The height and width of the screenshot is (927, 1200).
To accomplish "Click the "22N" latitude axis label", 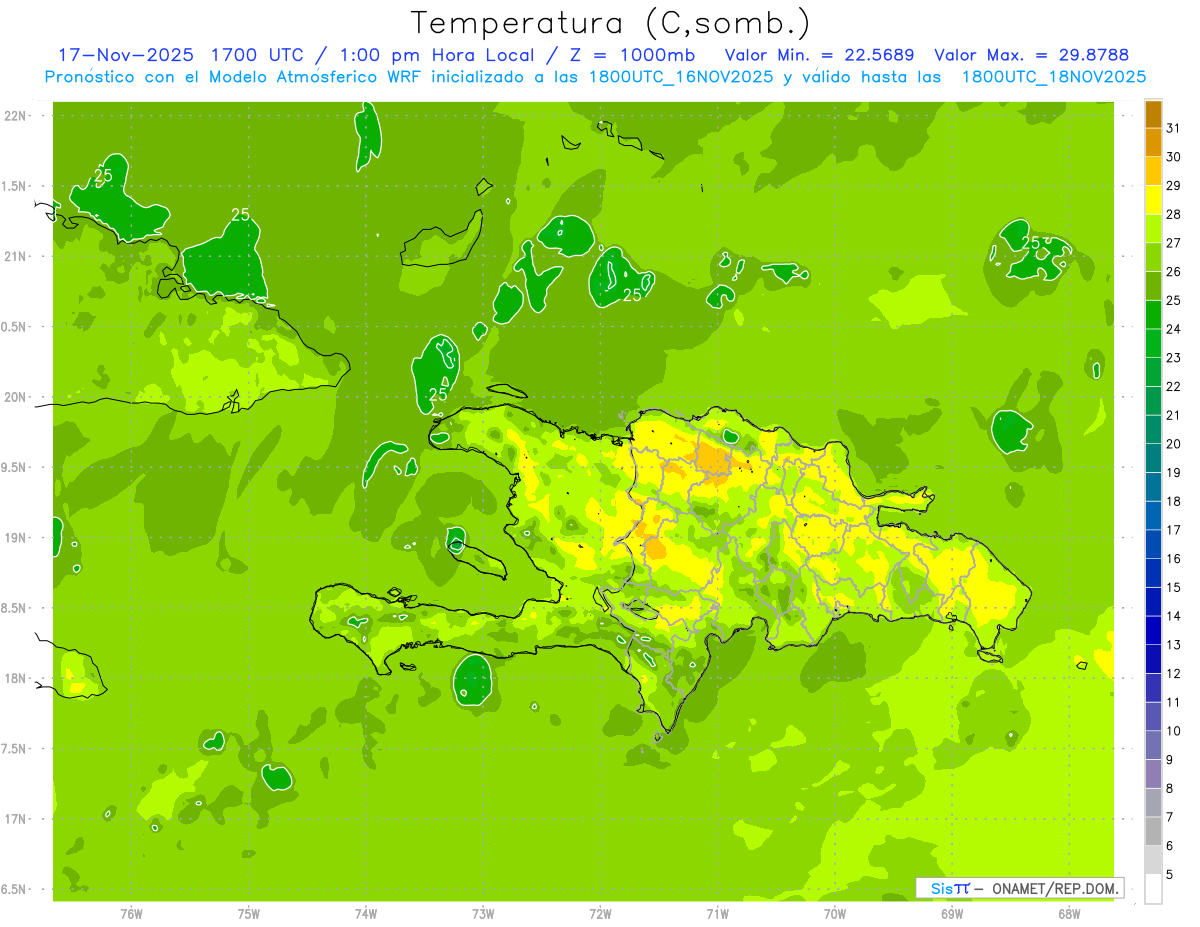I will pyautogui.click(x=16, y=116).
